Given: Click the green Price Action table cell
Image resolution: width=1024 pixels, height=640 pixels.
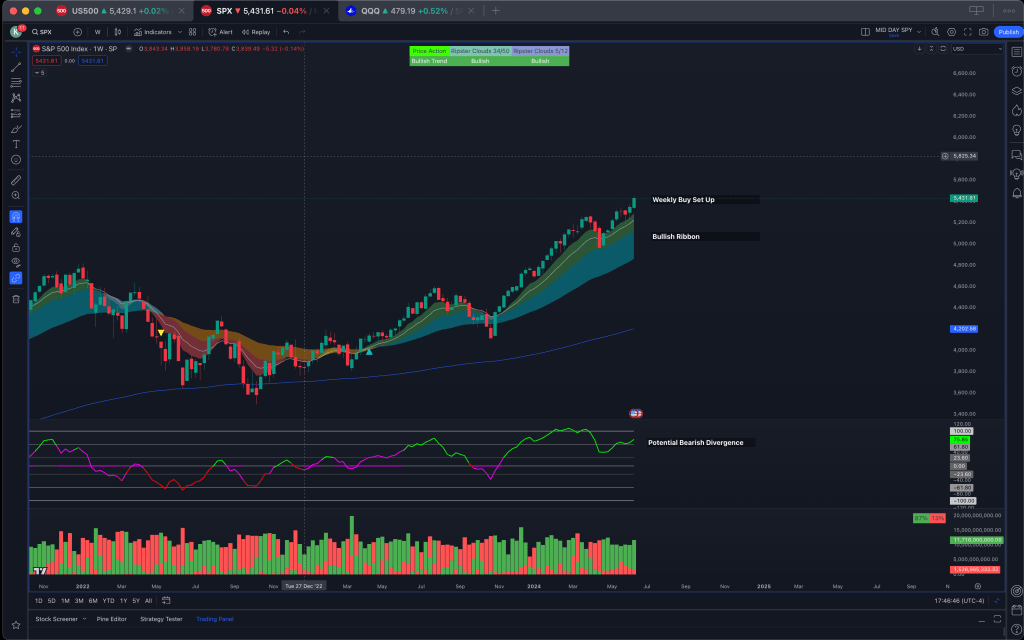Looking at the screenshot, I should pos(429,51).
